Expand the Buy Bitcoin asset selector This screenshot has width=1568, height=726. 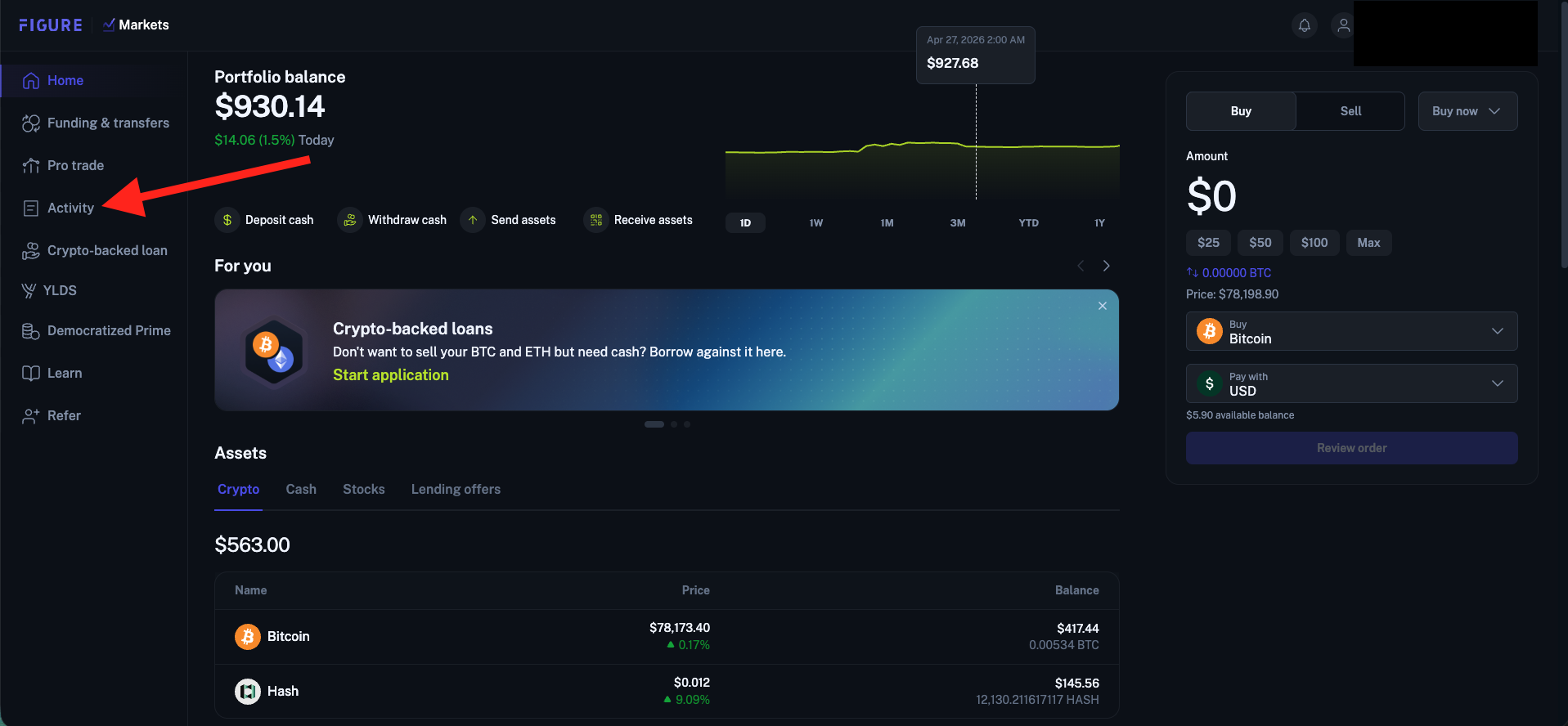(1352, 331)
